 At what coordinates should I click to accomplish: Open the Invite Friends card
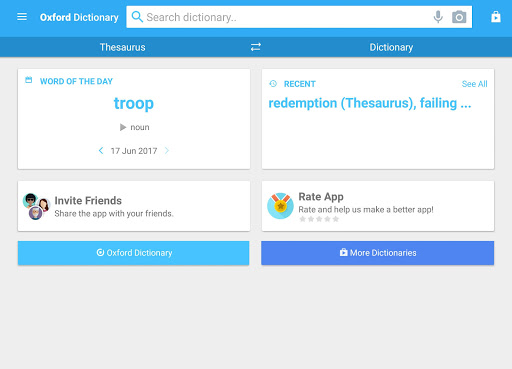coord(134,206)
